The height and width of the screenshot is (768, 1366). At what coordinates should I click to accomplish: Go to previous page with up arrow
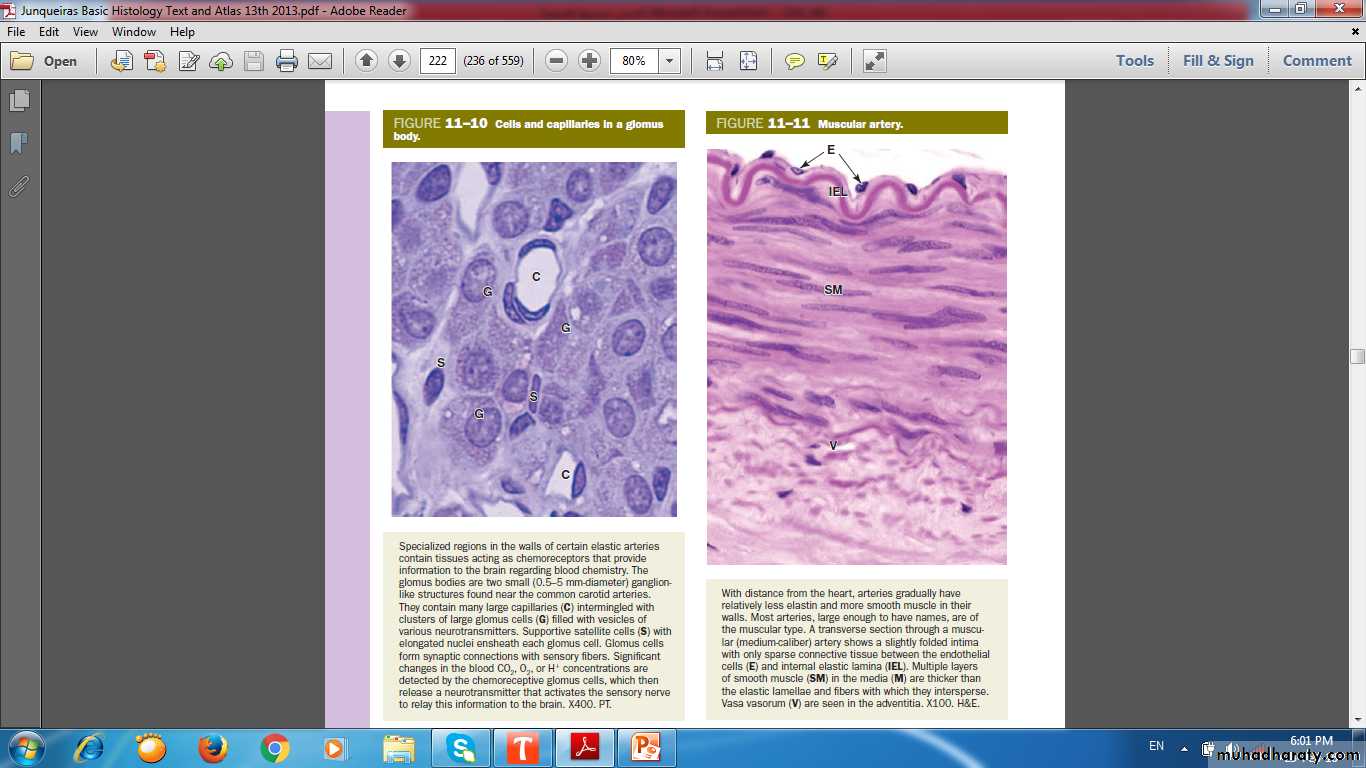pyautogui.click(x=366, y=61)
